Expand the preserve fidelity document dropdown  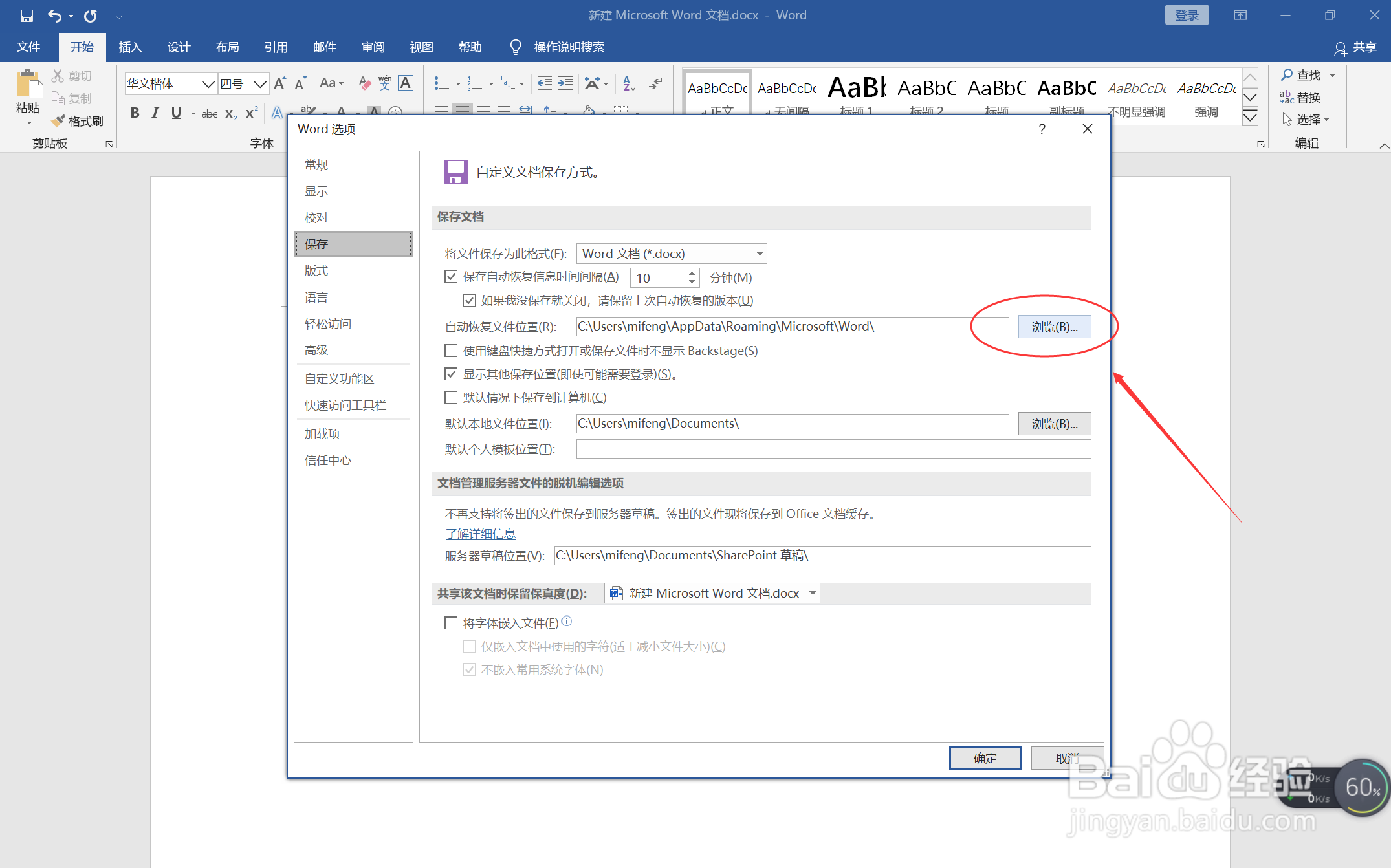pos(813,593)
